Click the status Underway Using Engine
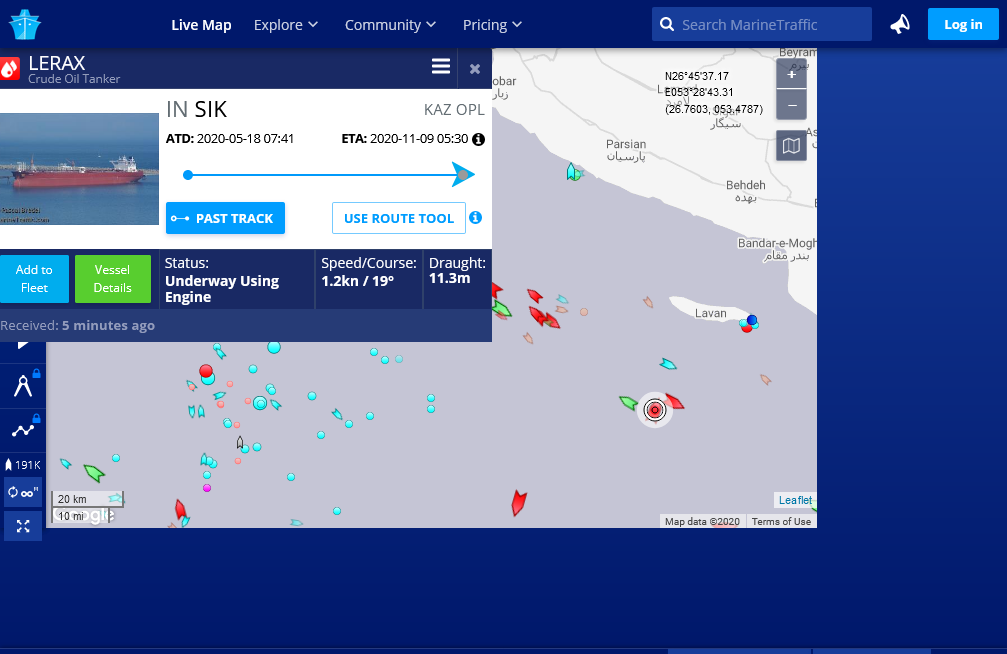 pyautogui.click(x=222, y=289)
